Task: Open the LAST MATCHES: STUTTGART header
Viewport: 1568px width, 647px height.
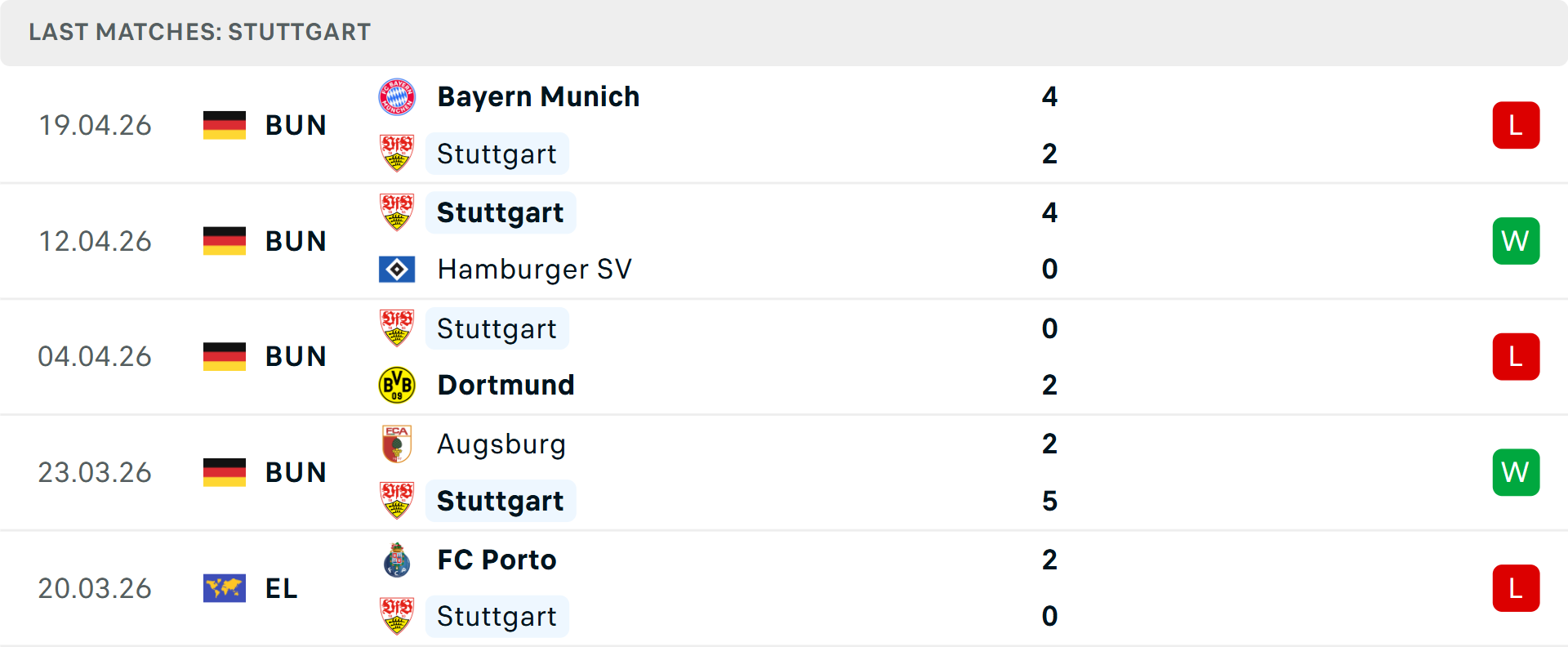Action: point(198,32)
